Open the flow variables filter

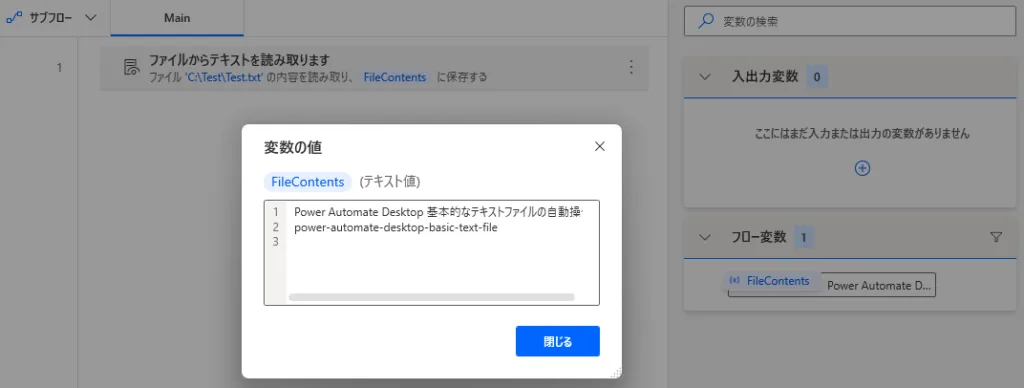click(996, 238)
